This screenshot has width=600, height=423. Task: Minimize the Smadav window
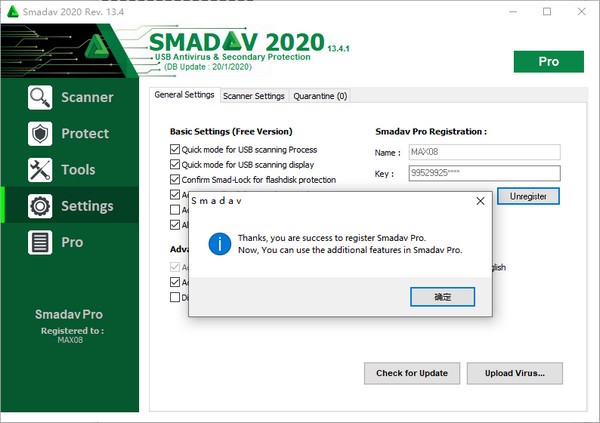513,11
